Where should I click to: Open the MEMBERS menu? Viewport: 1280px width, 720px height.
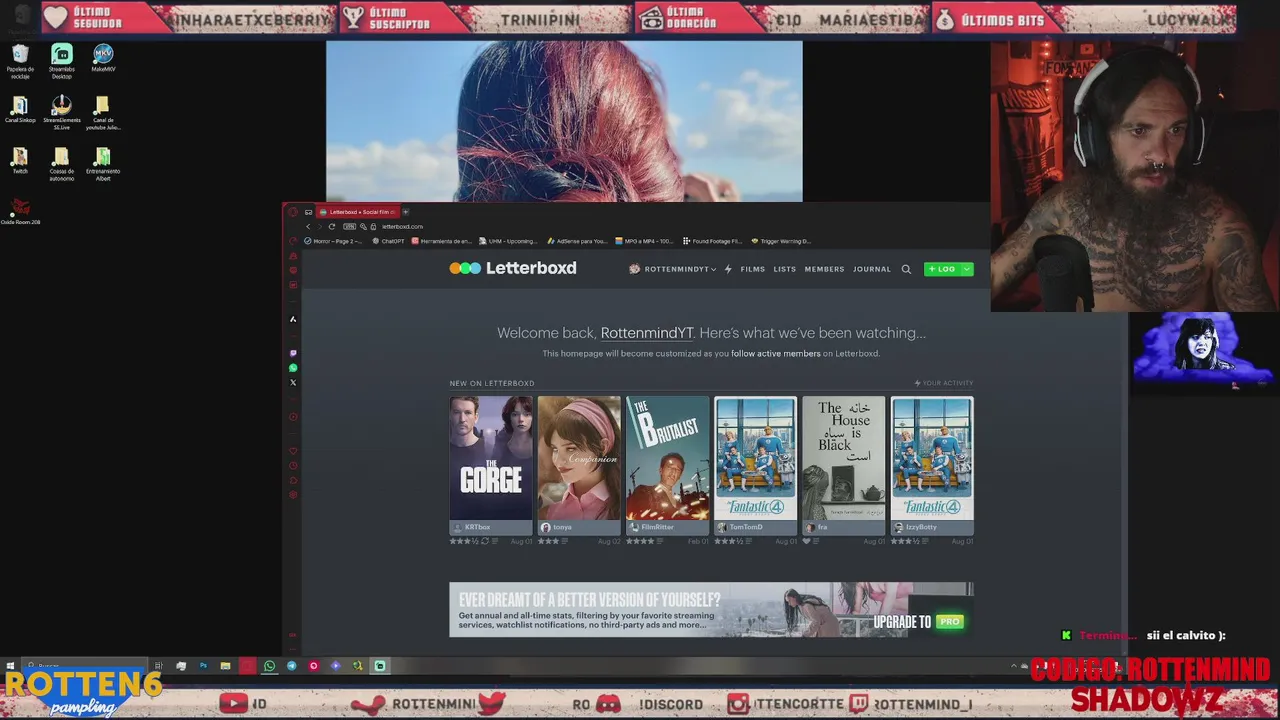[825, 269]
